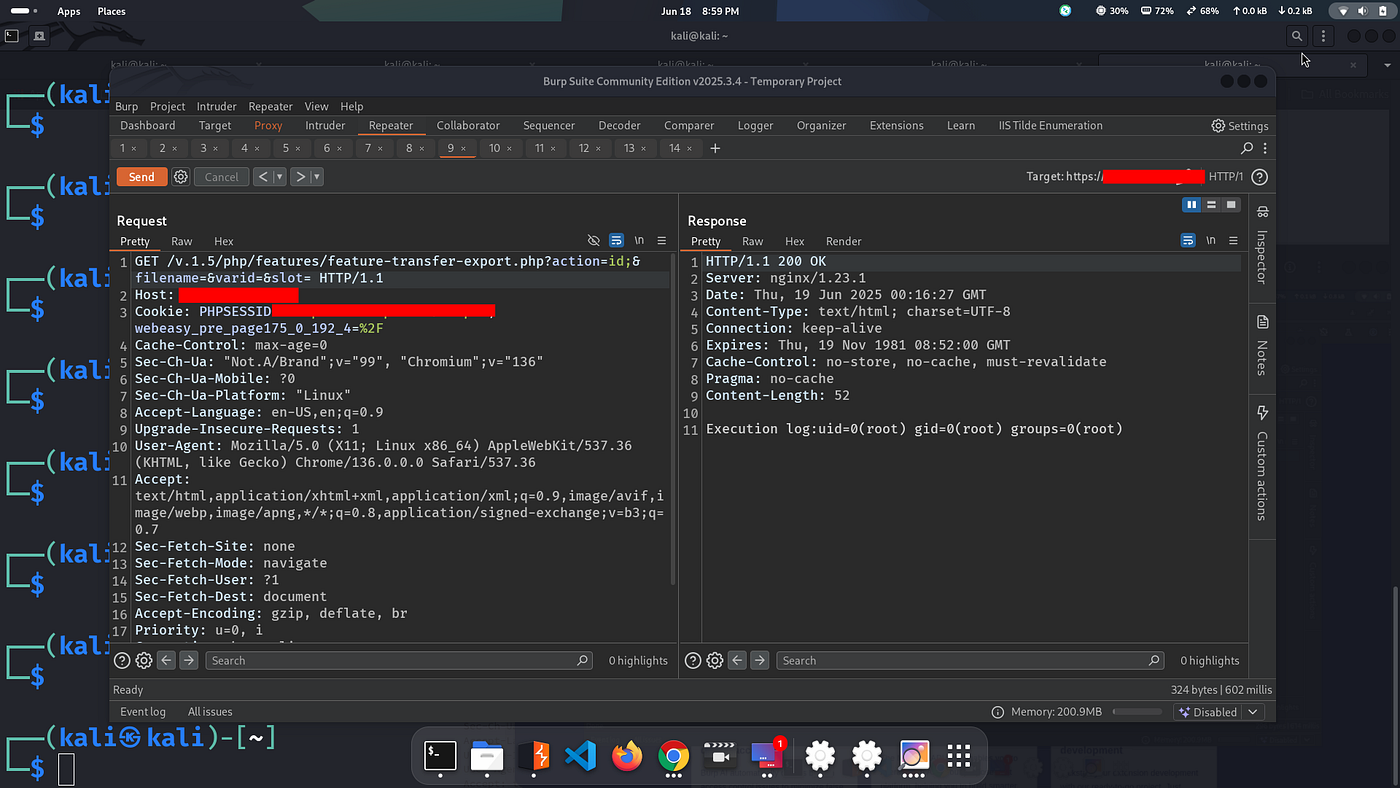Viewport: 1400px width, 788px height.
Task: Show applications grid in dock
Action: pyautogui.click(x=959, y=756)
